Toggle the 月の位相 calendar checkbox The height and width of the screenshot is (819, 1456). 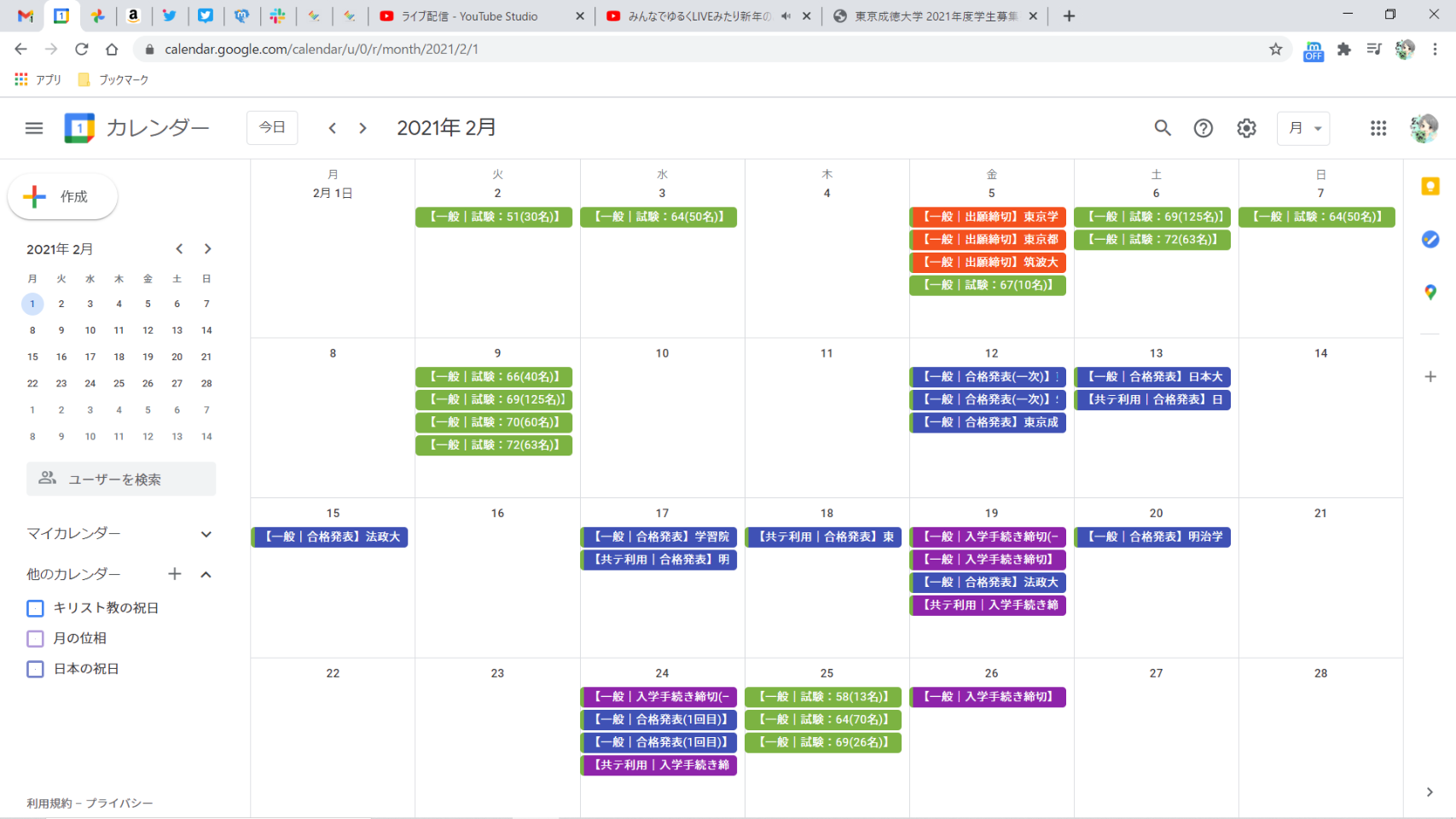click(x=35, y=638)
